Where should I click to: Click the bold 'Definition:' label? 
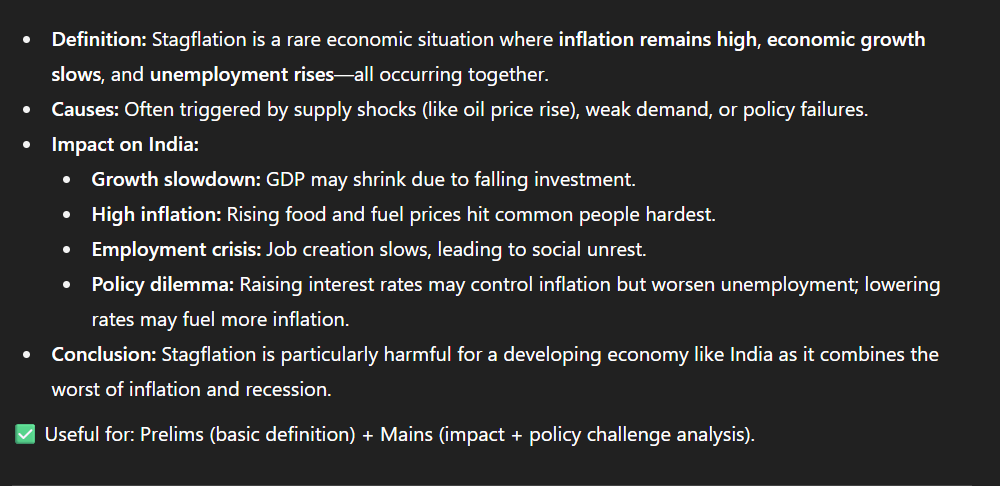pos(99,40)
